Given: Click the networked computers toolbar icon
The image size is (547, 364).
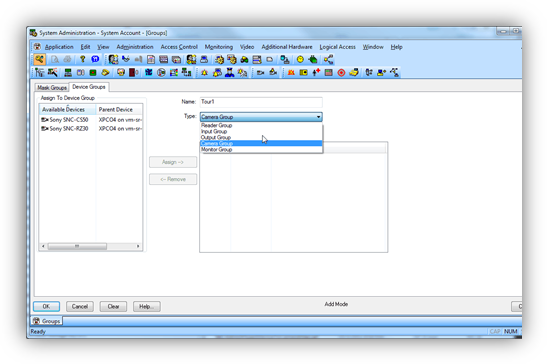Looking at the screenshot, I should 186,73.
